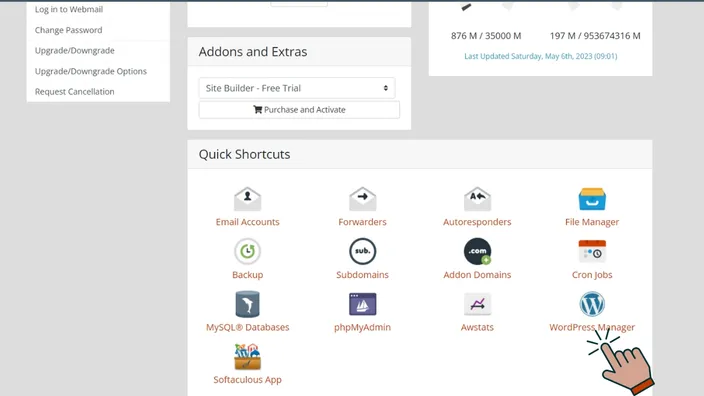Select Request Cancellation in sidebar
Screen dimensions: 704x396
[75, 92]
